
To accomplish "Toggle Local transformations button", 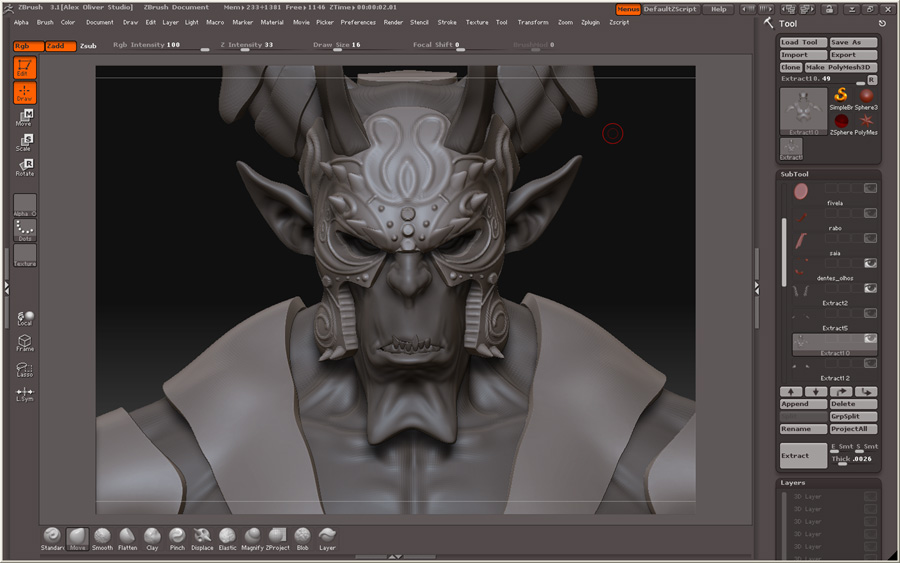I will (x=25, y=319).
